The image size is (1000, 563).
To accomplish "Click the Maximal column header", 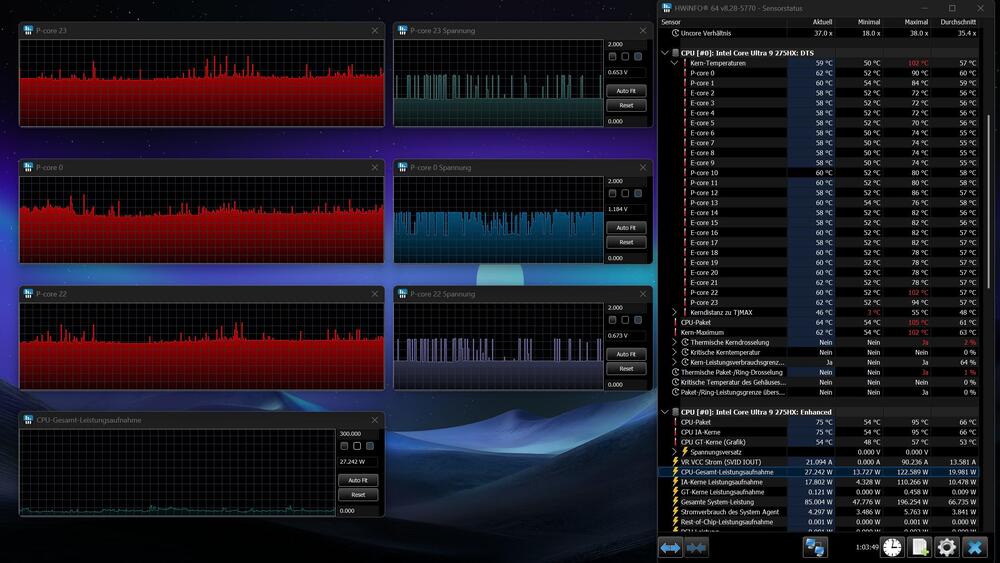I will [x=915, y=21].
